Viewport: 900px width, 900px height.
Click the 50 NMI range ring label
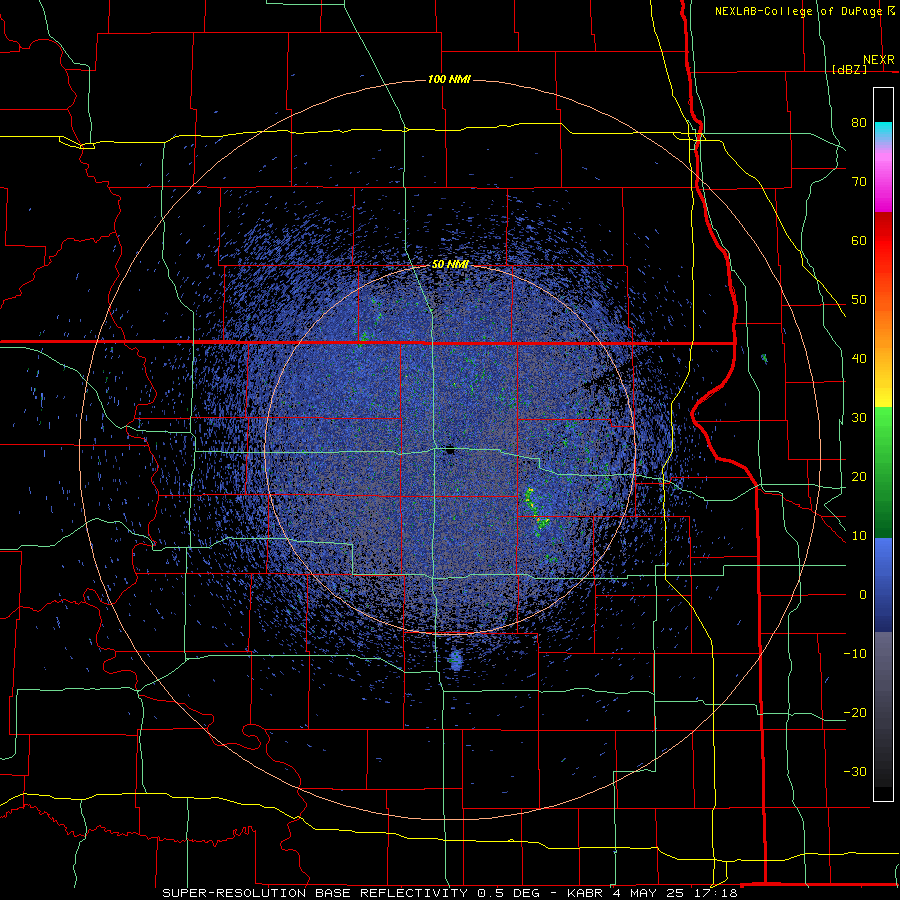[450, 265]
